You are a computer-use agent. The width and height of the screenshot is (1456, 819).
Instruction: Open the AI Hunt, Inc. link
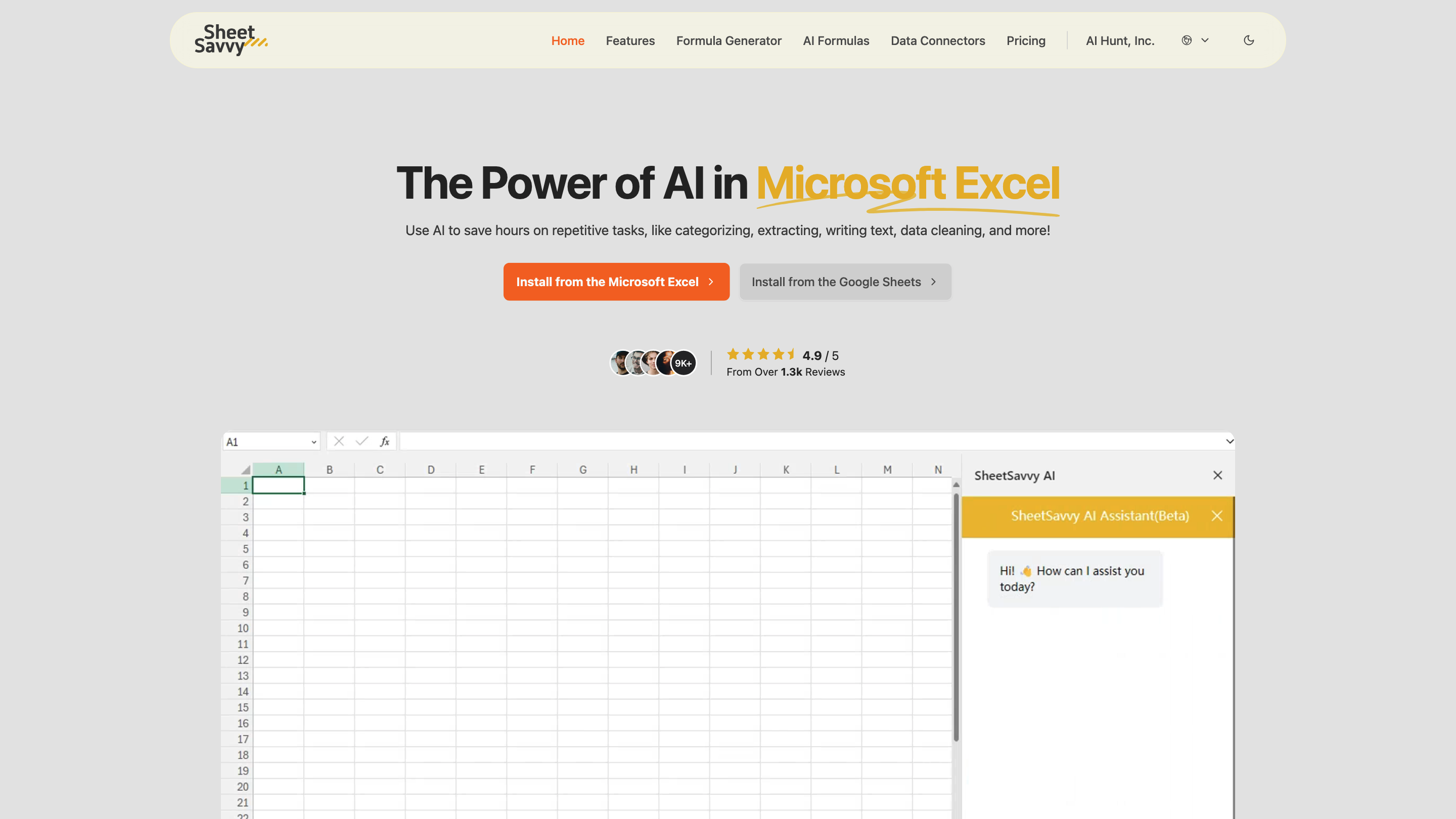click(x=1120, y=40)
